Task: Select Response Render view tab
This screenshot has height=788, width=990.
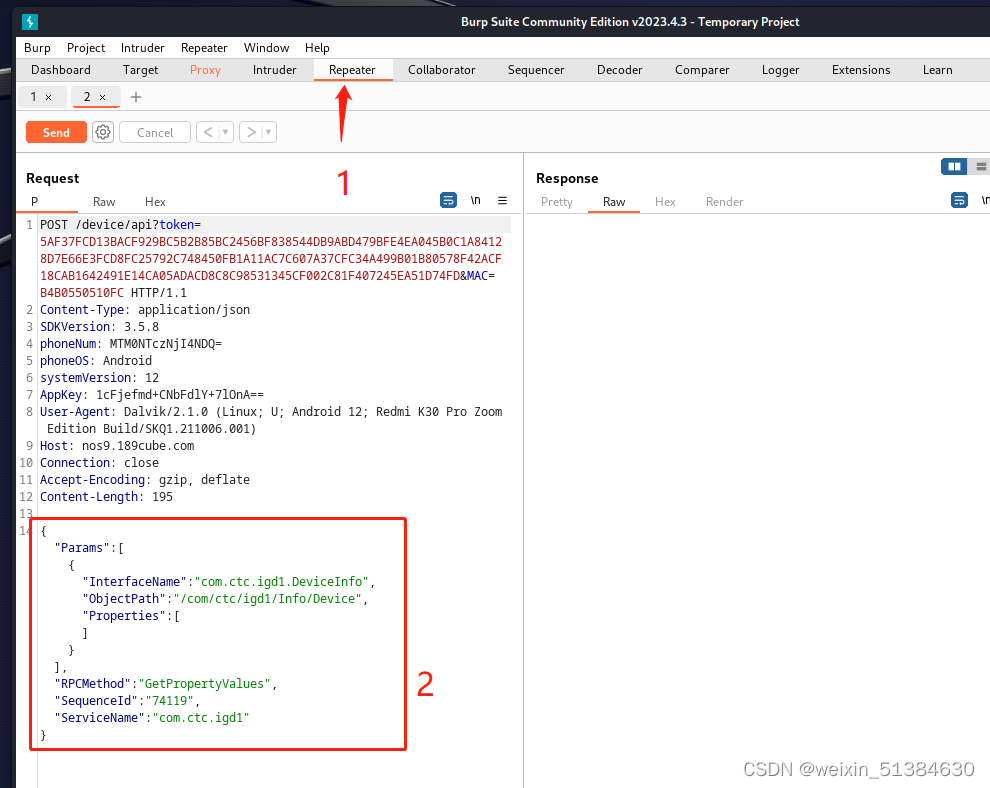Action: [x=724, y=201]
